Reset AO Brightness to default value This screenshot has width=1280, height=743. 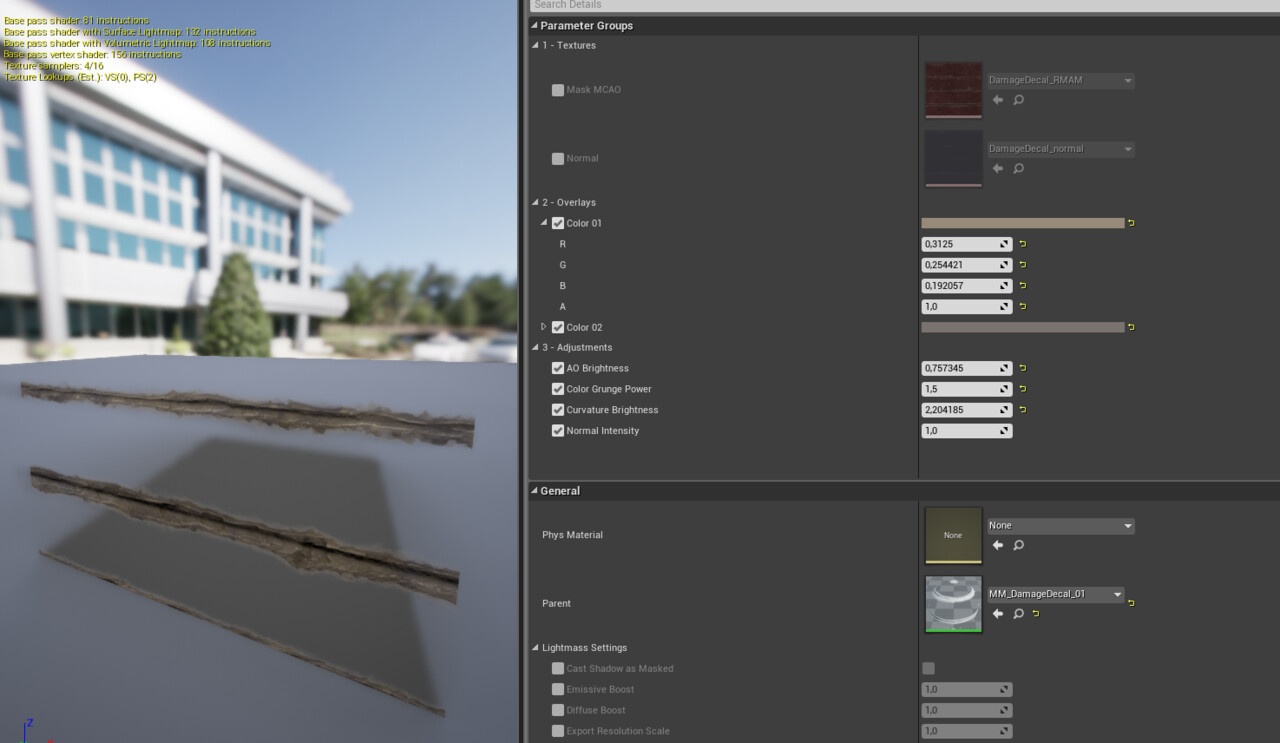click(1023, 368)
